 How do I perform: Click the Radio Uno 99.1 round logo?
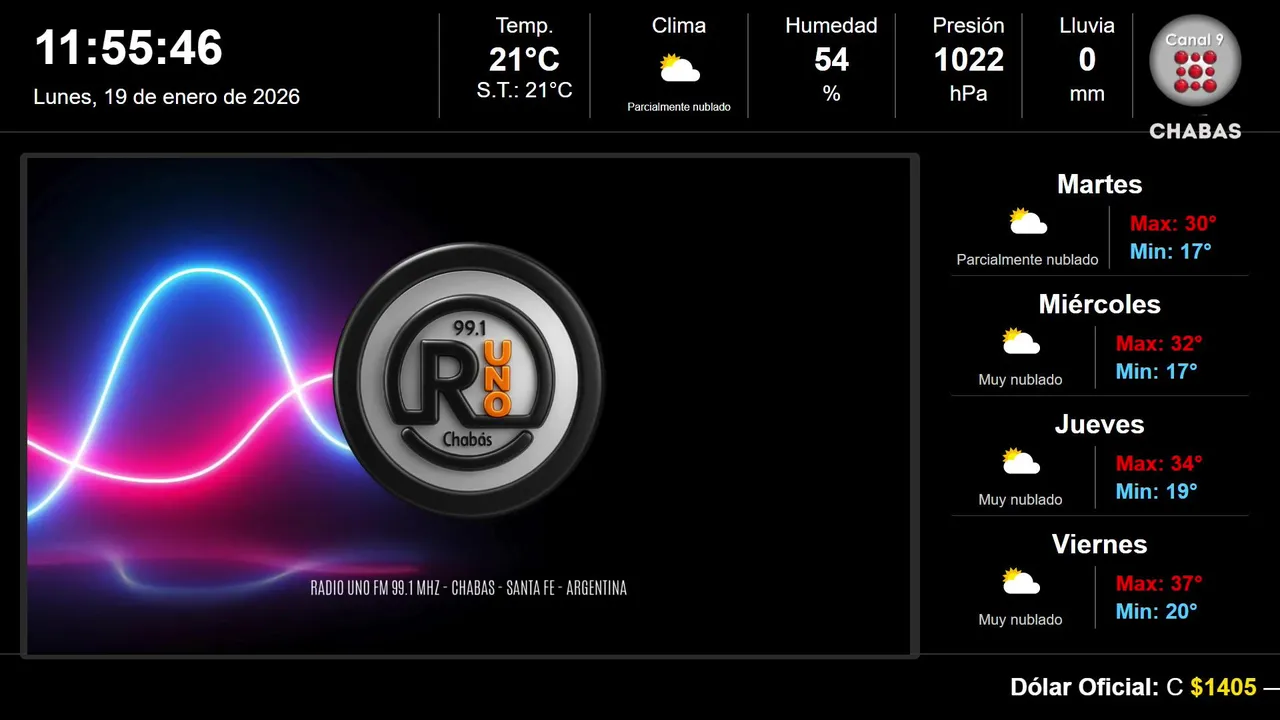pos(469,381)
